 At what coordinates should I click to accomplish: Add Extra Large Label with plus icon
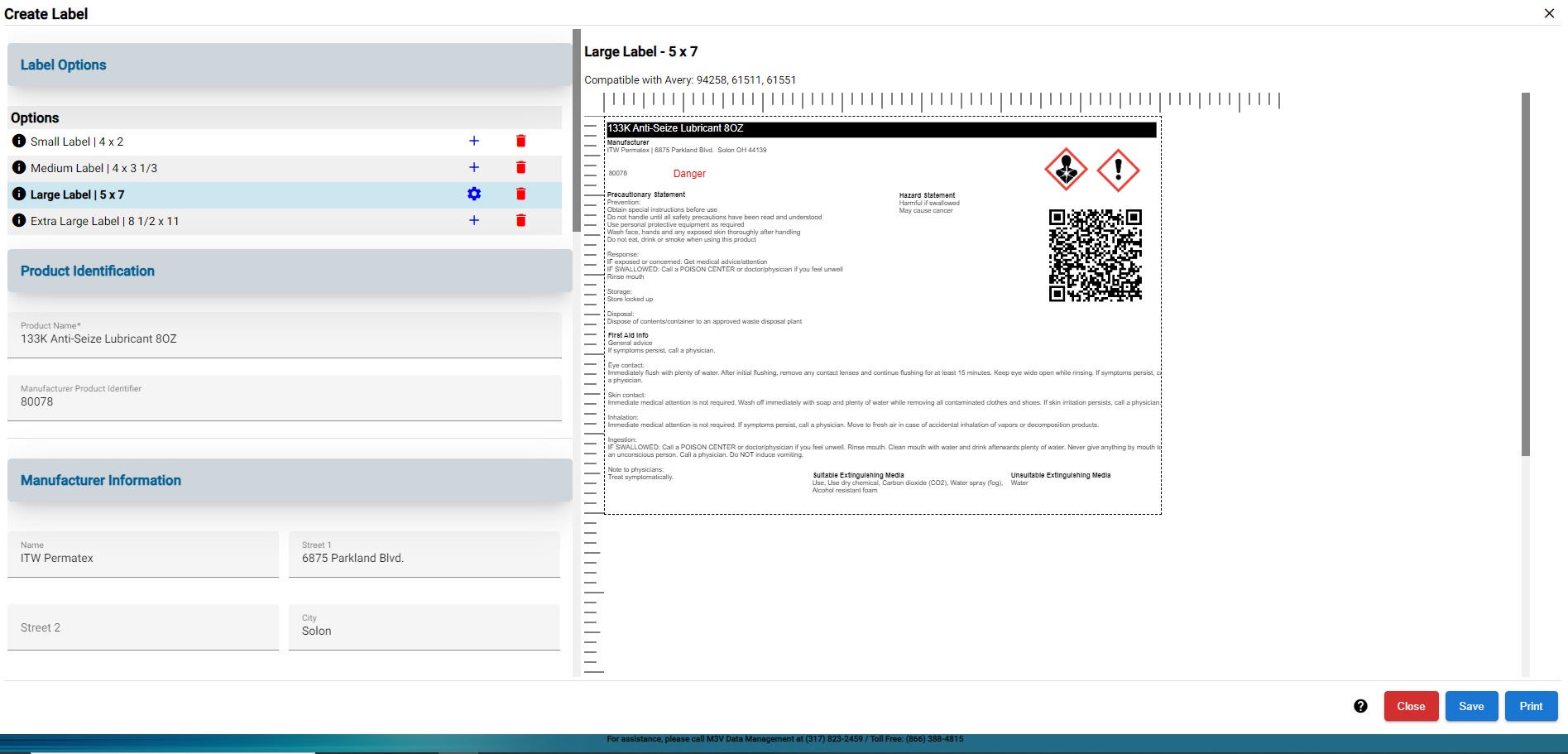pyautogui.click(x=474, y=220)
